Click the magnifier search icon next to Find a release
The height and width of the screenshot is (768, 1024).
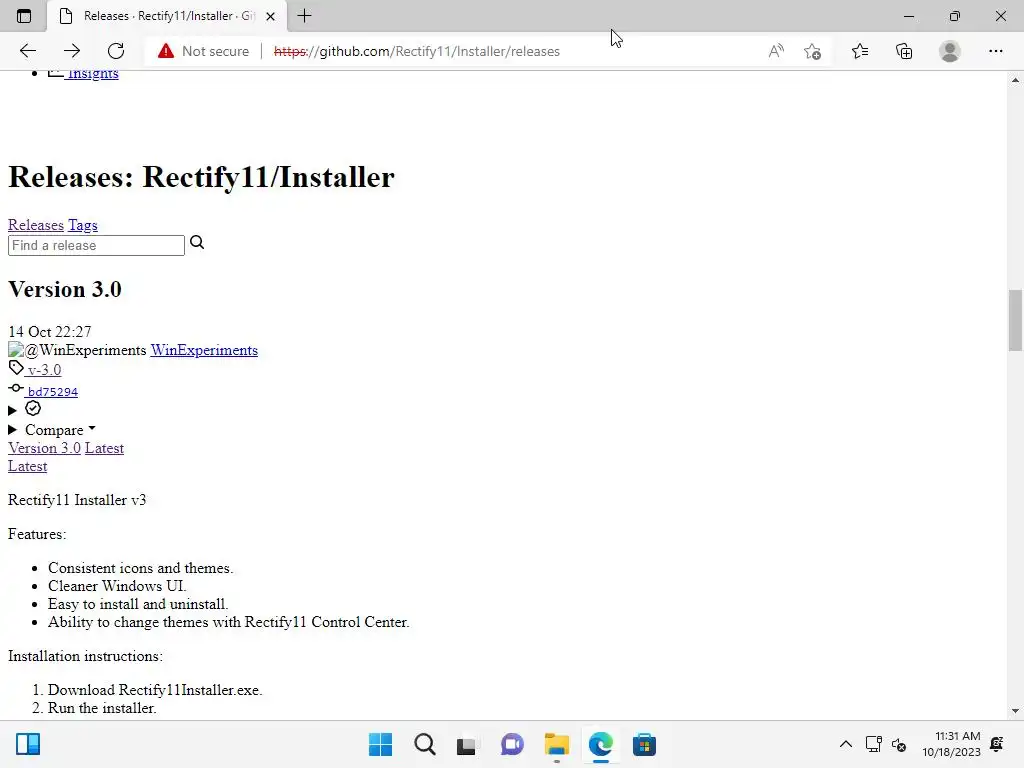pyautogui.click(x=197, y=243)
